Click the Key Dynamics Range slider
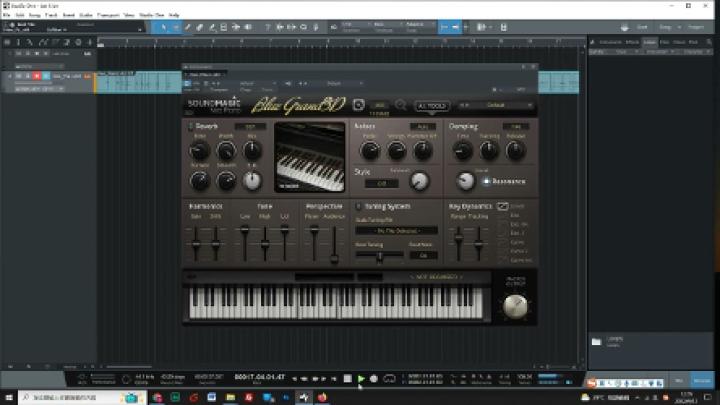Image resolution: width=720 pixels, height=405 pixels. 458,242
